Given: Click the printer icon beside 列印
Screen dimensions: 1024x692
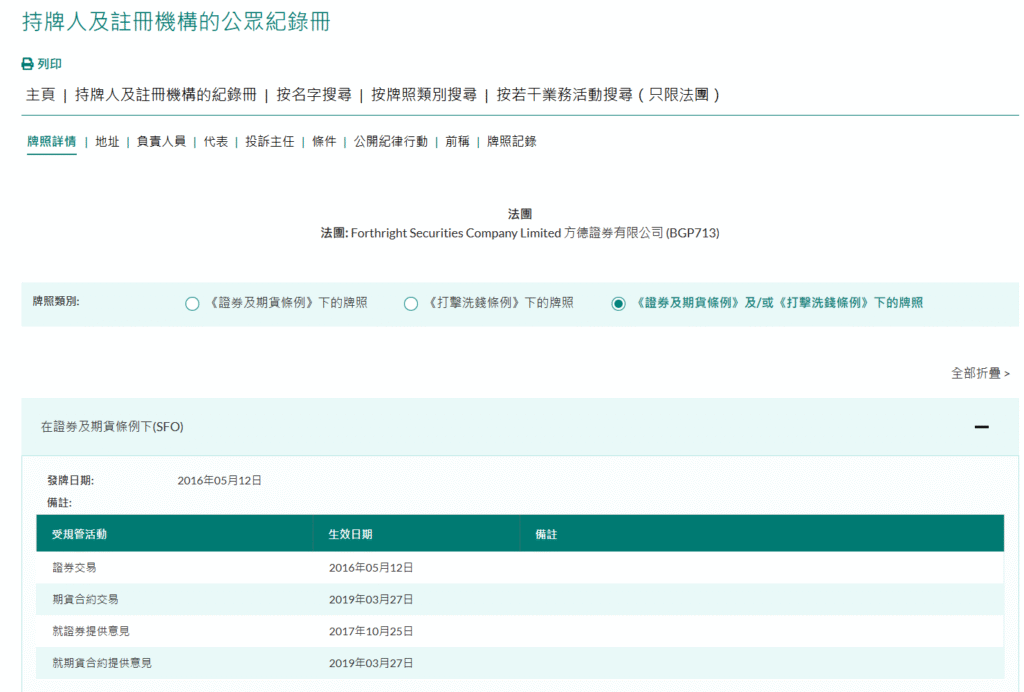Looking at the screenshot, I should click(x=28, y=64).
